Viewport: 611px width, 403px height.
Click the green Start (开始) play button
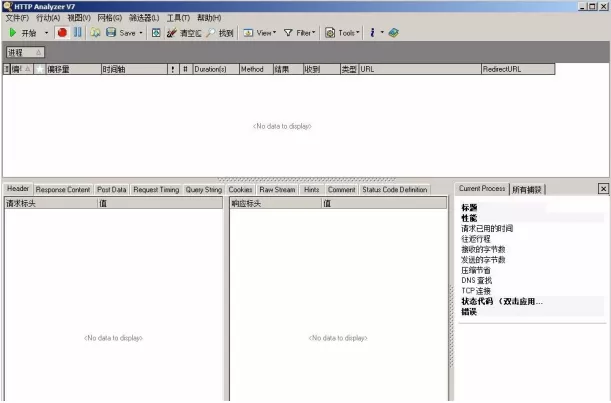[x=13, y=33]
